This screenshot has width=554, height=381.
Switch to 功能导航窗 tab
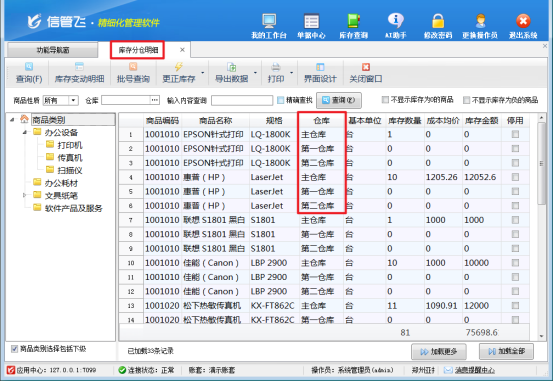pos(52,50)
